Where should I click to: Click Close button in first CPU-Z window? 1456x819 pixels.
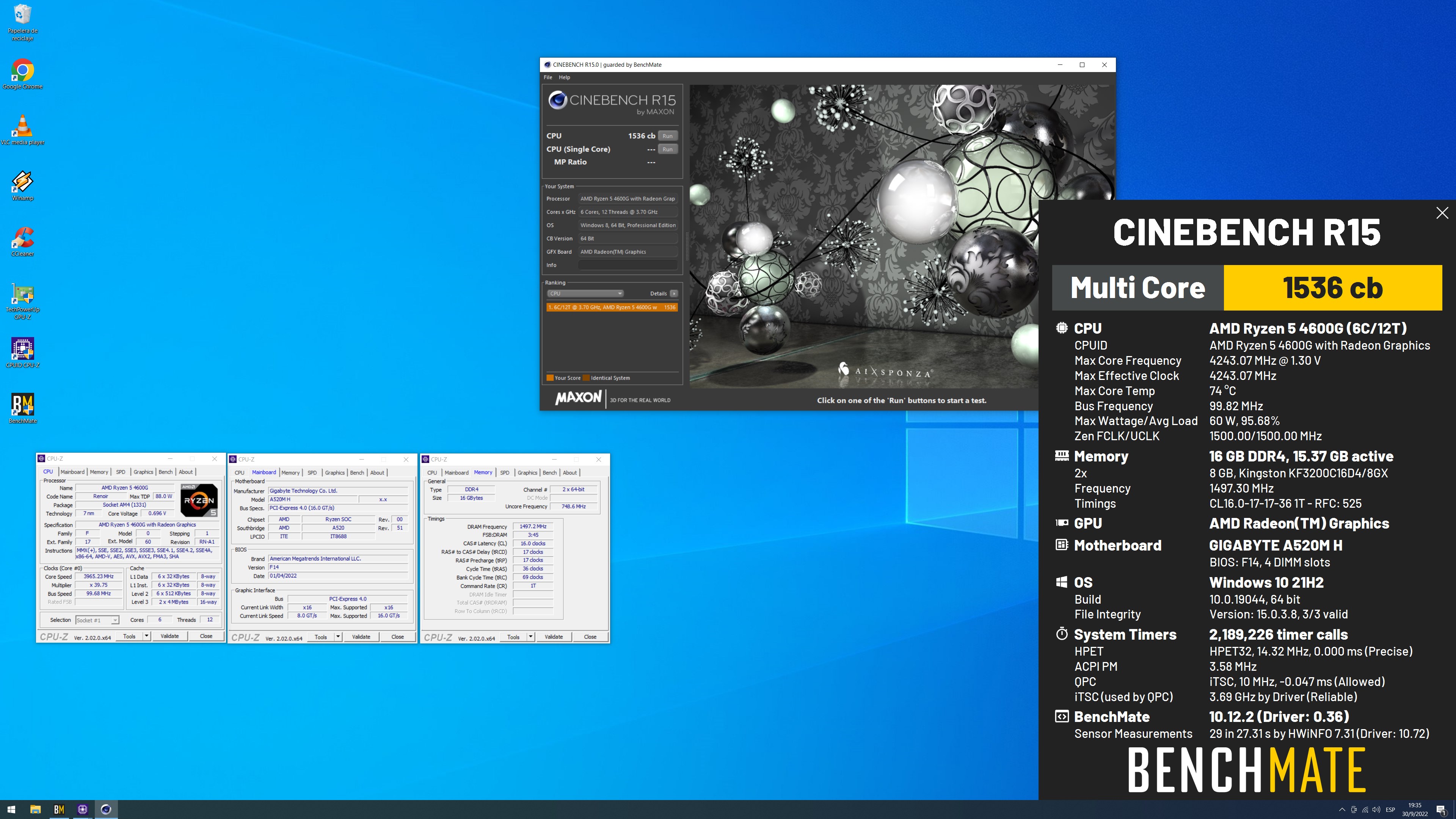[206, 637]
